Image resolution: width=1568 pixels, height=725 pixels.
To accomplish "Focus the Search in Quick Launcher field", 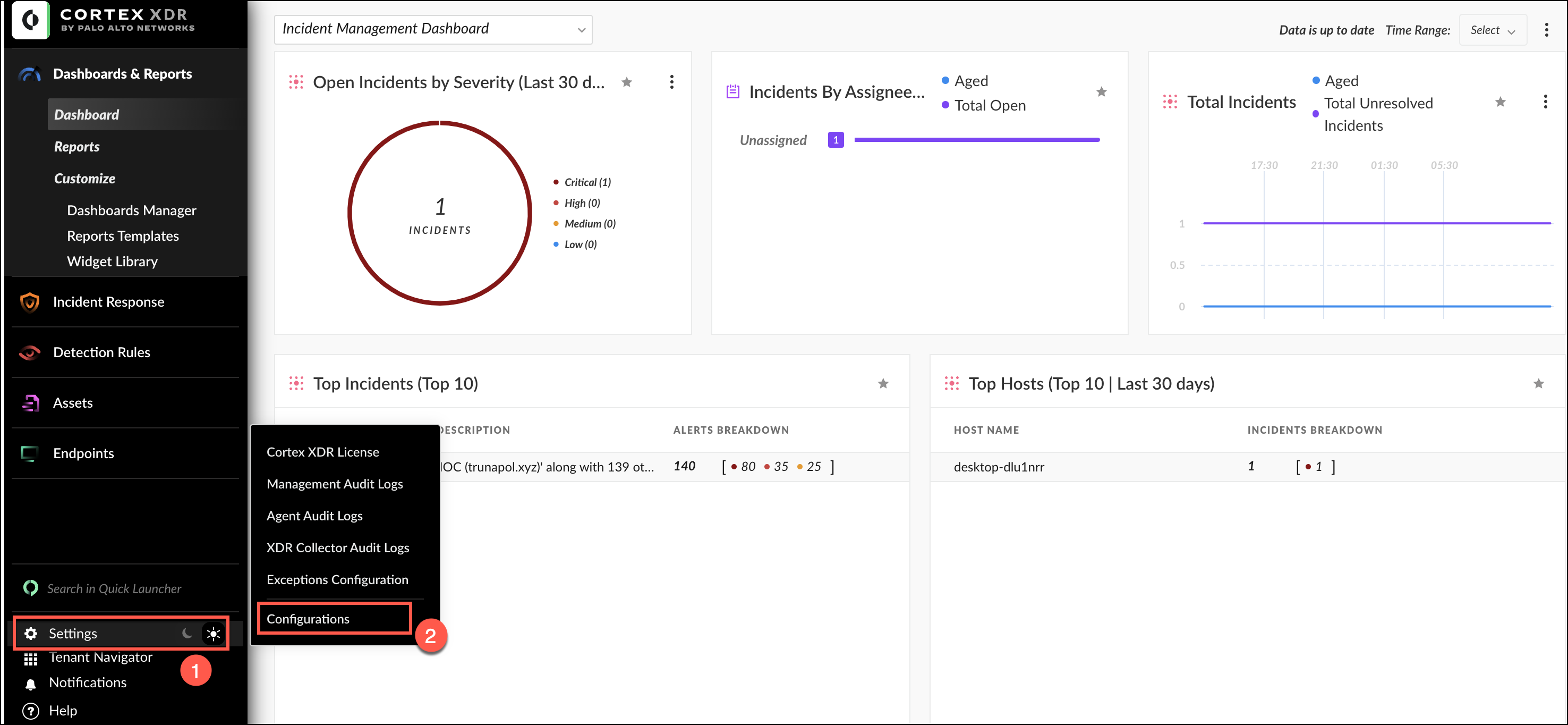I will (114, 588).
